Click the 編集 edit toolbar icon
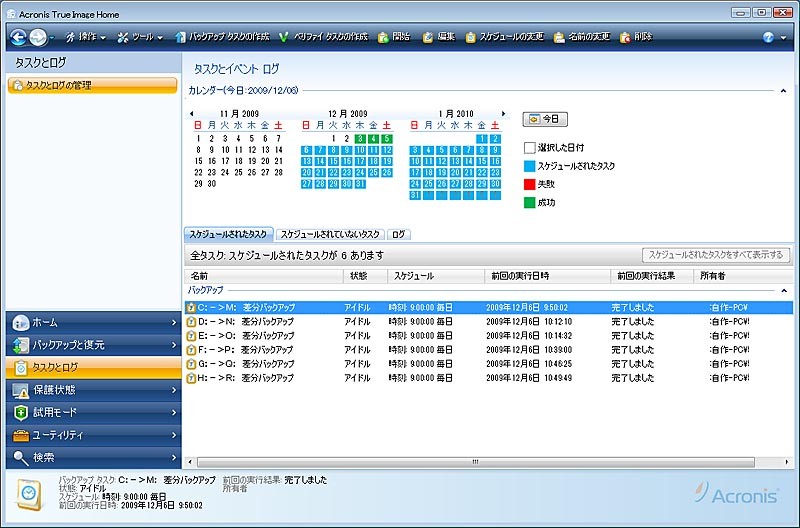Viewport: 800px width, 528px height. click(428, 37)
